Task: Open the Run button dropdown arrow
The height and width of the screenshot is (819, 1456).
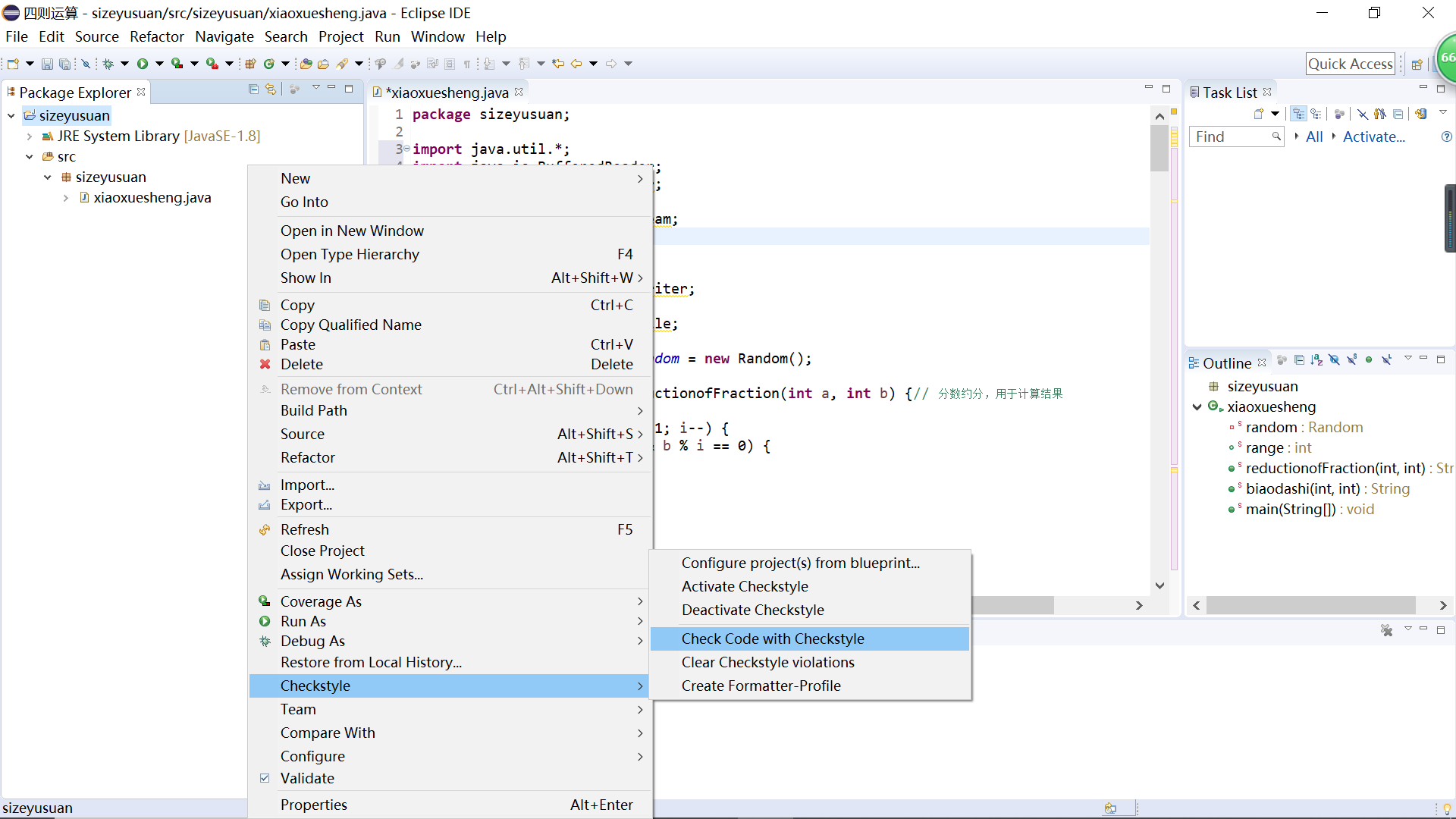Action: pyautogui.click(x=159, y=64)
